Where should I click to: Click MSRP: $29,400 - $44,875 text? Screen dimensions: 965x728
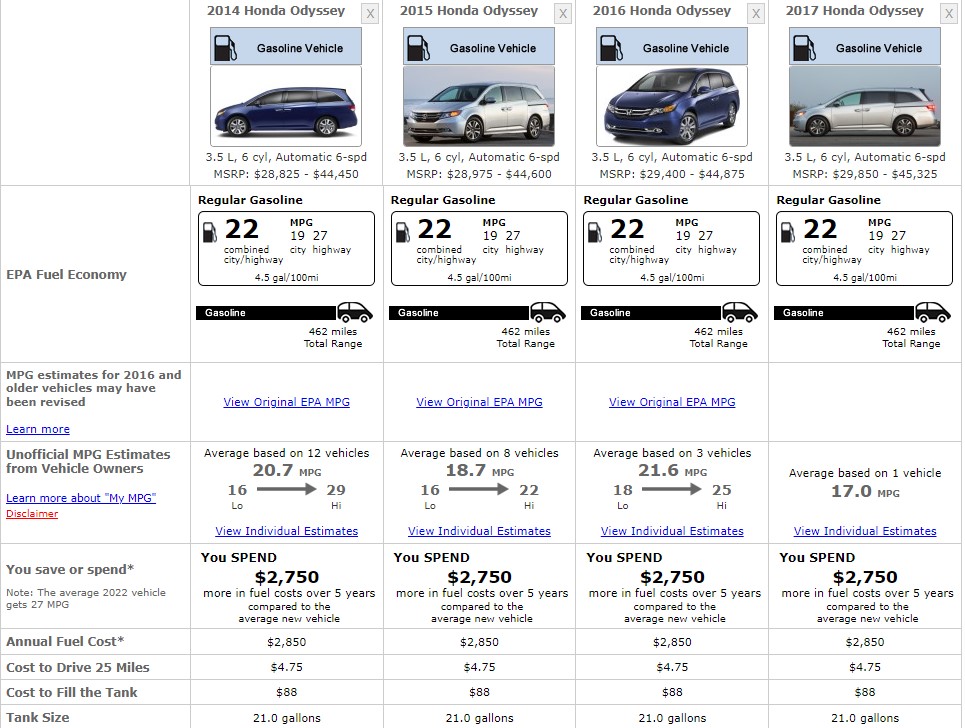pyautogui.click(x=671, y=174)
